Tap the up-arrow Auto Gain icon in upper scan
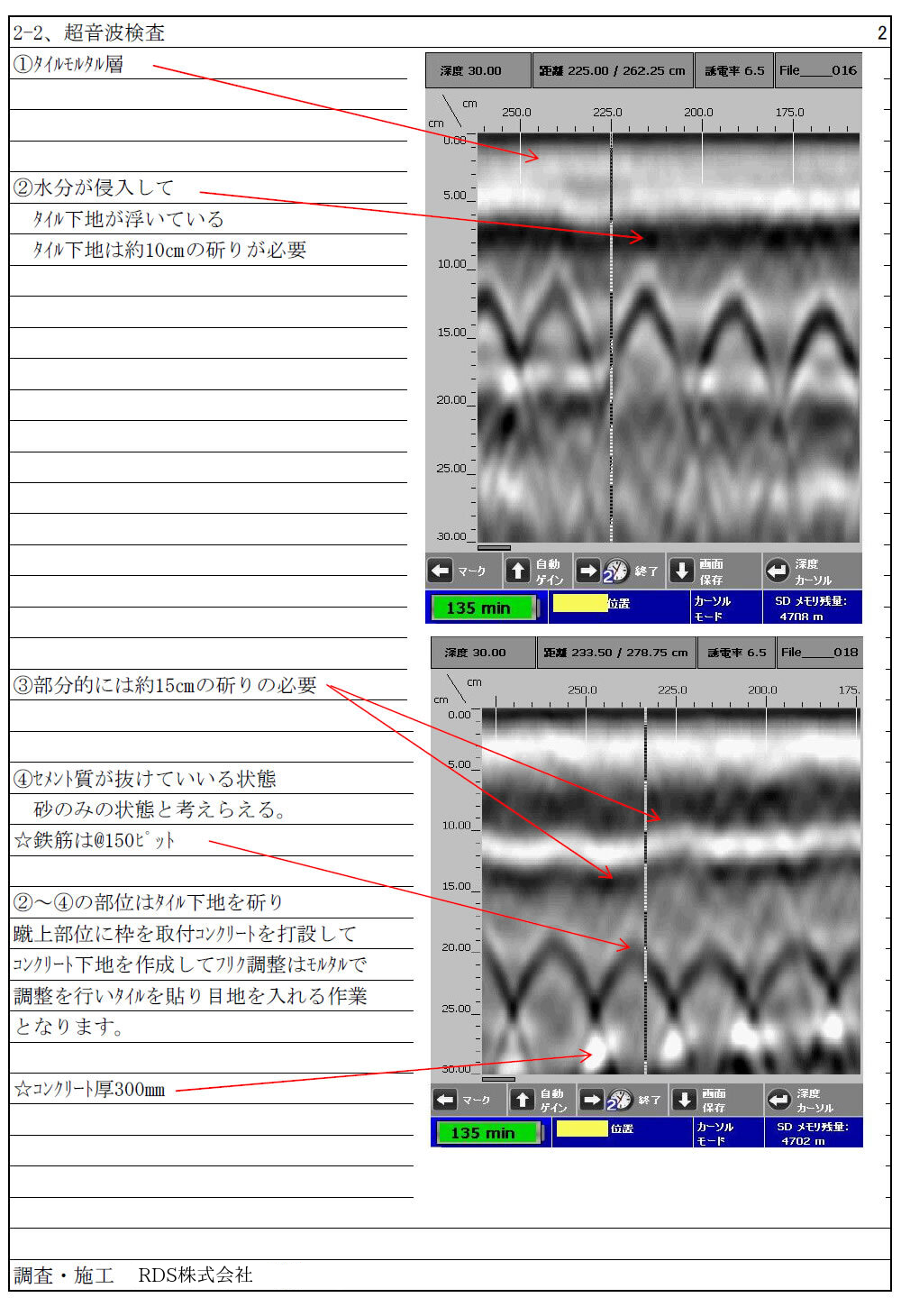 (x=517, y=571)
